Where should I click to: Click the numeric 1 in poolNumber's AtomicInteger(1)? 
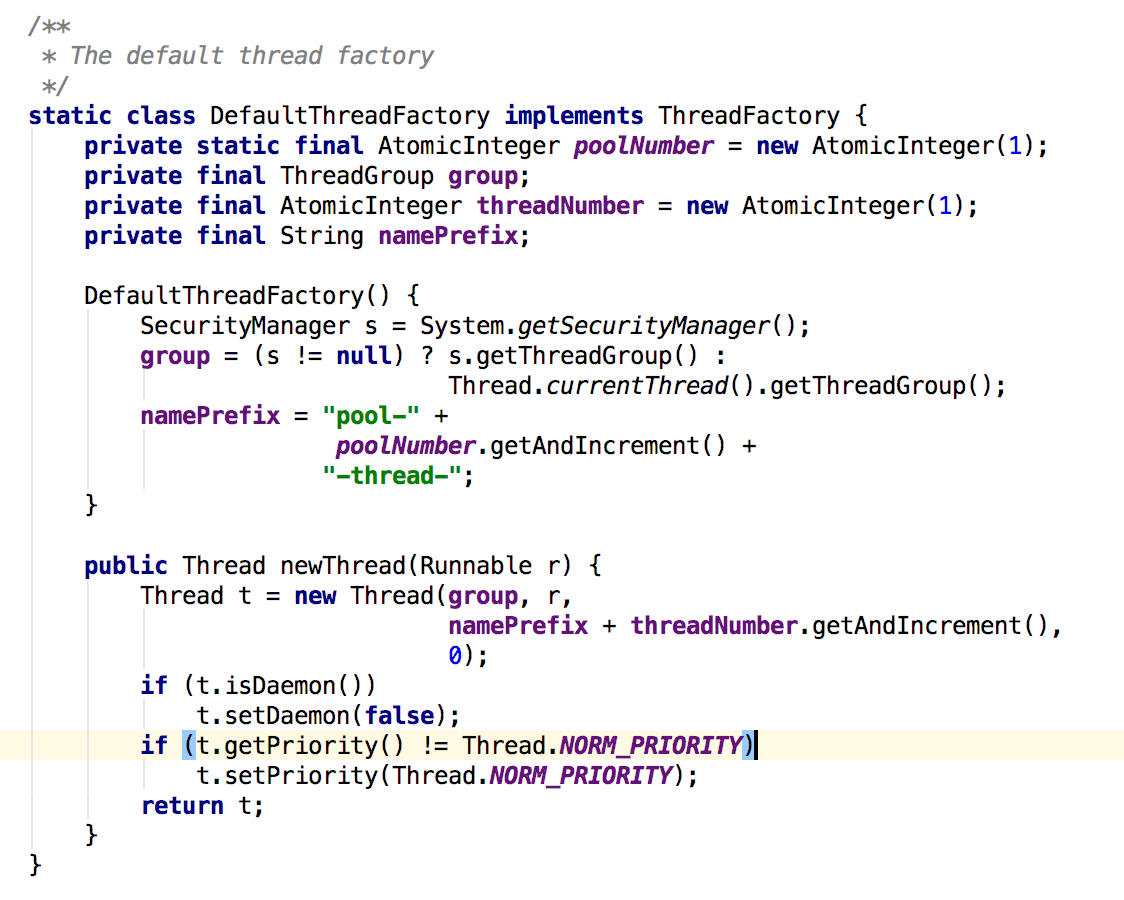1015,146
